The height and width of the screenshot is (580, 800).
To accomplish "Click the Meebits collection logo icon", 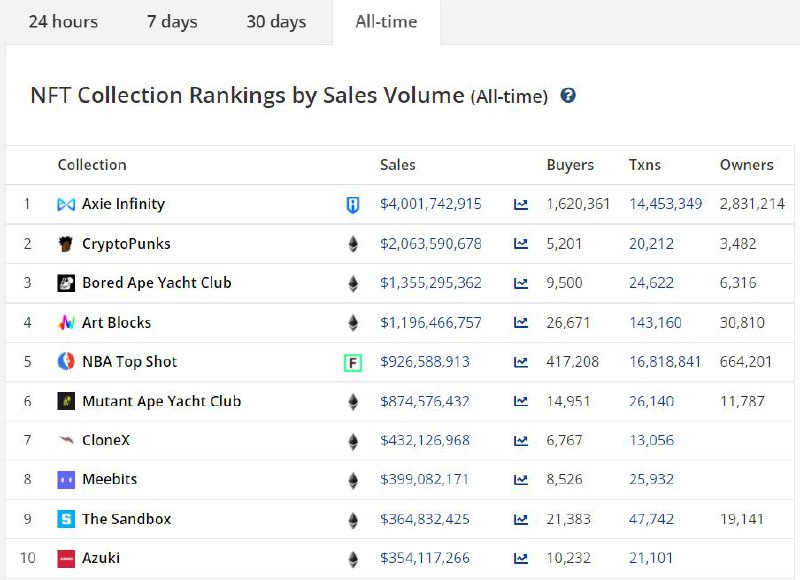I will (66, 480).
